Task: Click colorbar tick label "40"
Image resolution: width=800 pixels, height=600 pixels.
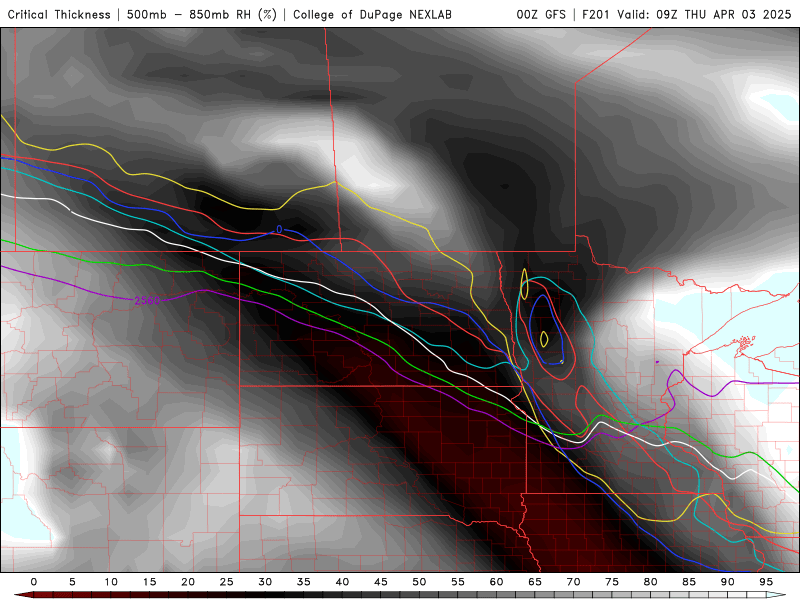Action: (342, 582)
